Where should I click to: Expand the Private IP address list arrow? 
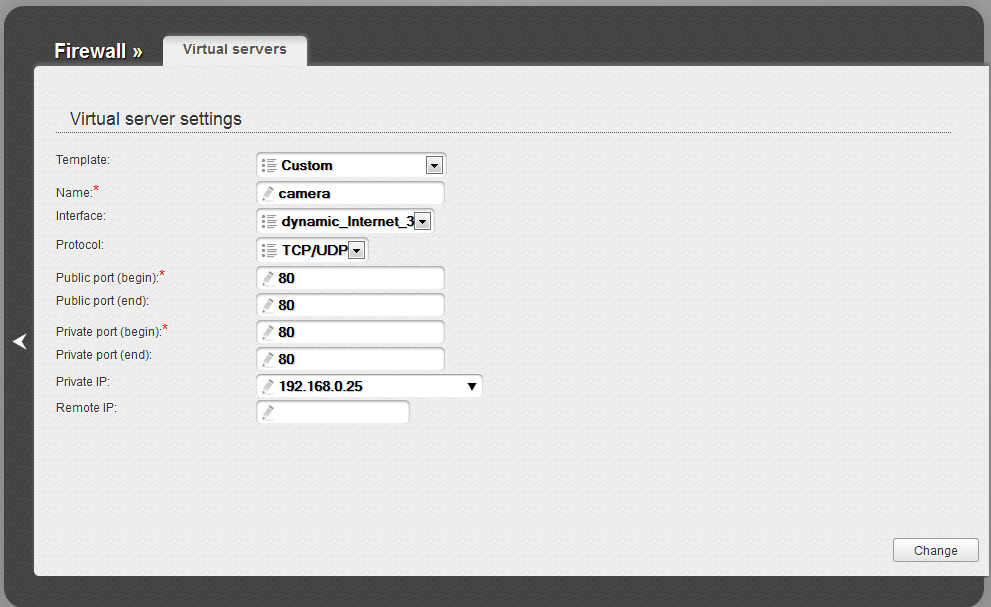tap(471, 386)
